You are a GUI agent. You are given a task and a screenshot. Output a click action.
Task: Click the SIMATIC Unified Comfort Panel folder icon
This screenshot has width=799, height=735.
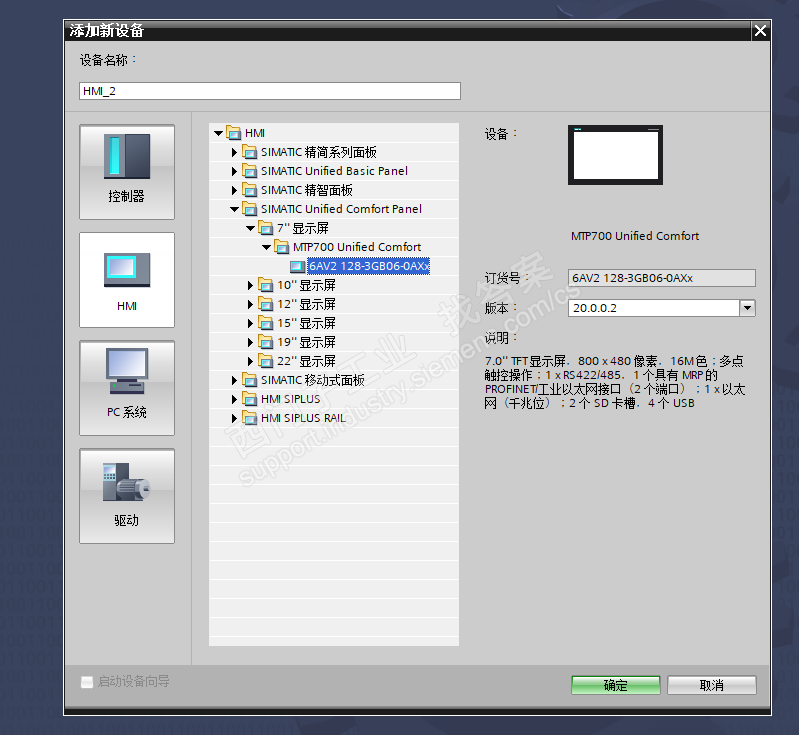click(250, 209)
